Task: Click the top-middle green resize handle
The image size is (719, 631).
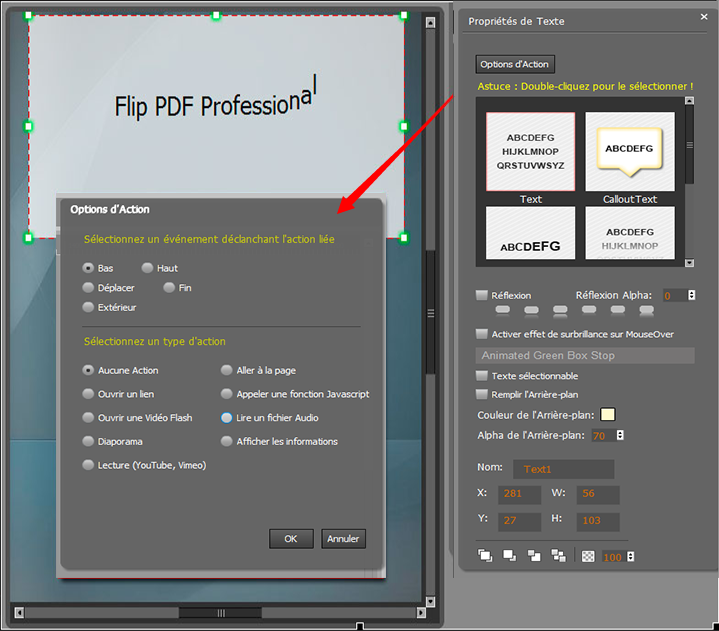Action: [x=216, y=16]
